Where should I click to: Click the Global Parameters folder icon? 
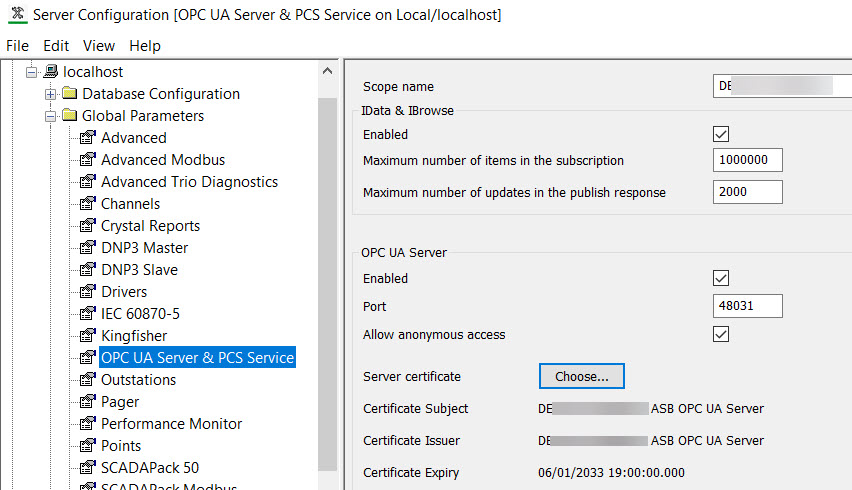70,115
